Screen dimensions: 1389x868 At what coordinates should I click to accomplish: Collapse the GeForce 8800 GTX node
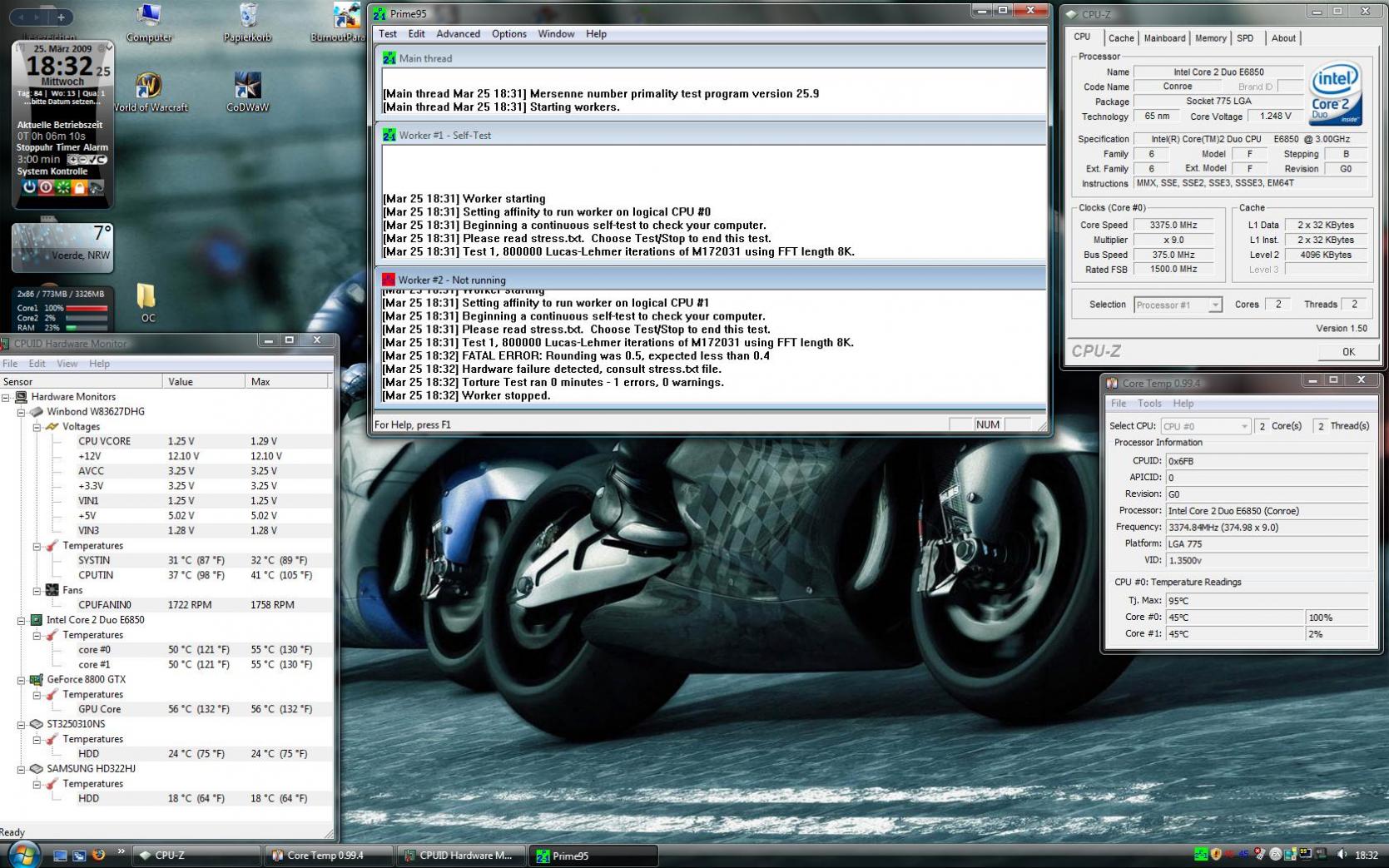click(21, 680)
